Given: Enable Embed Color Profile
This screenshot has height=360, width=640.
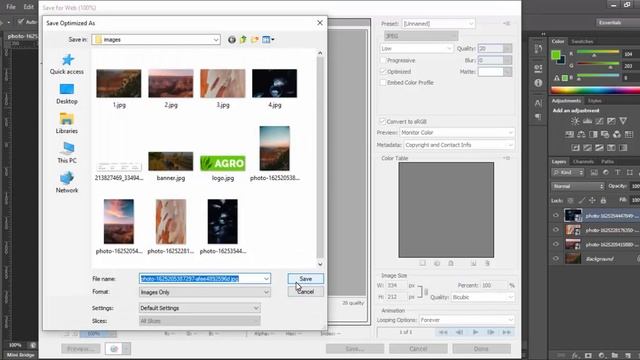Looking at the screenshot, I should click(383, 82).
